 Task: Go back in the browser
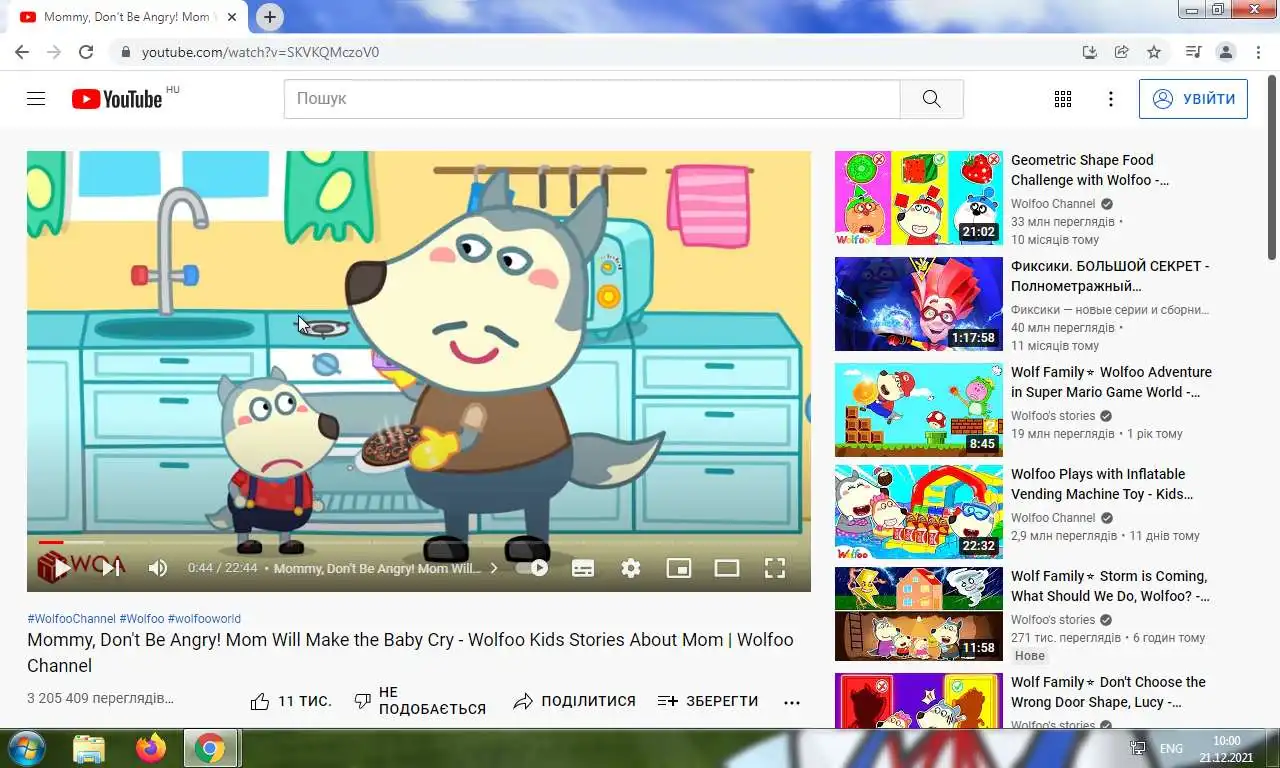coord(22,52)
